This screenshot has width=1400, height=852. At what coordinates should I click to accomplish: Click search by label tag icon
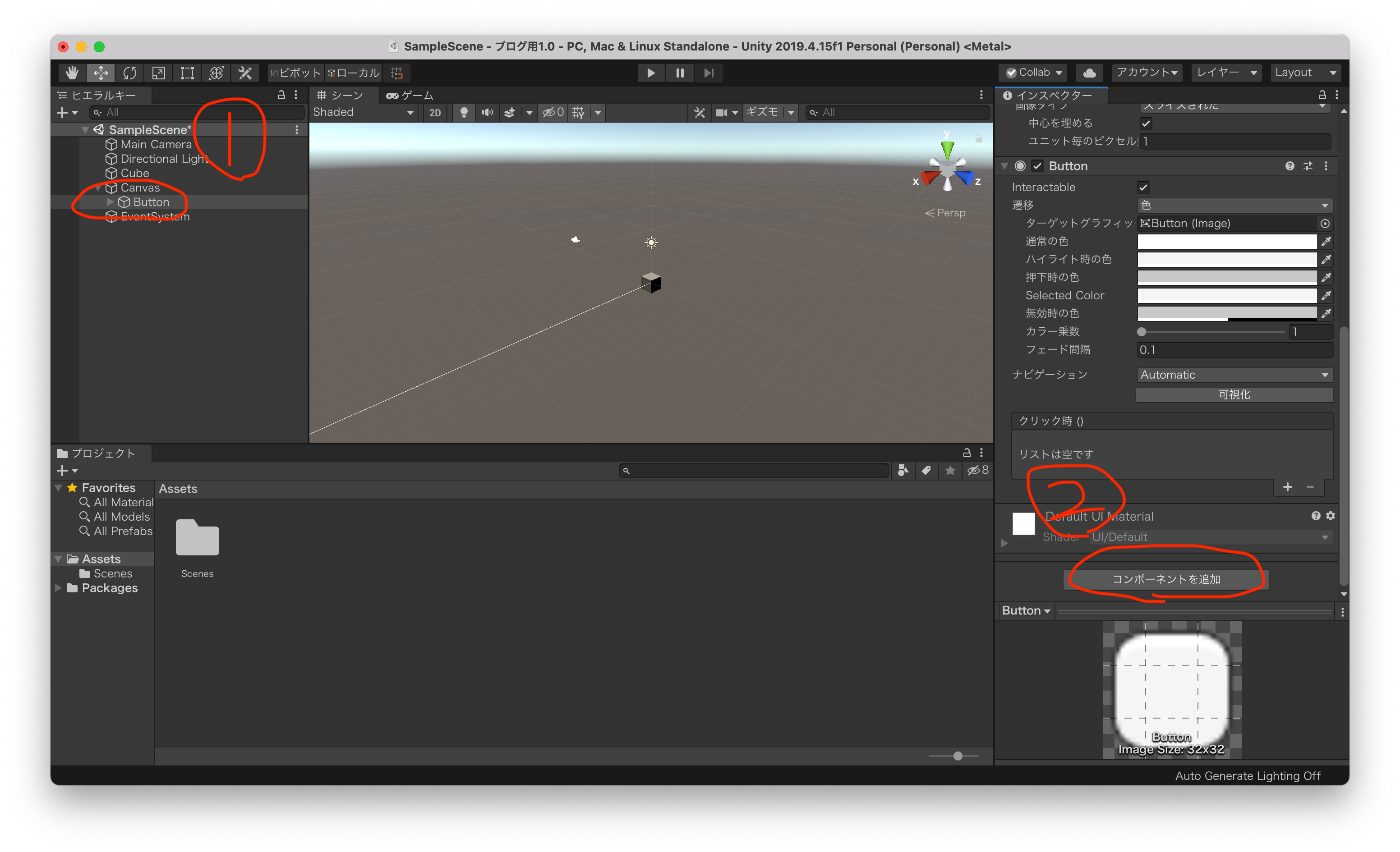click(927, 470)
